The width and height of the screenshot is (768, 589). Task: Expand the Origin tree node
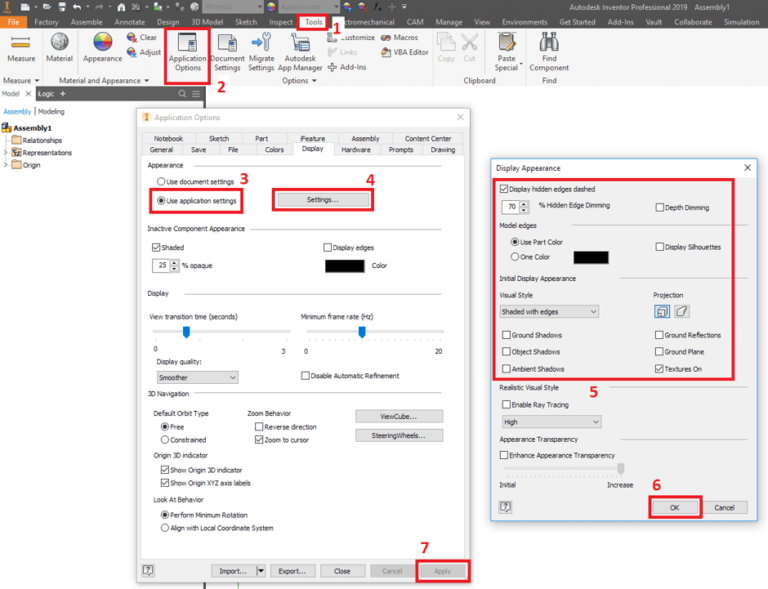[x=5, y=165]
